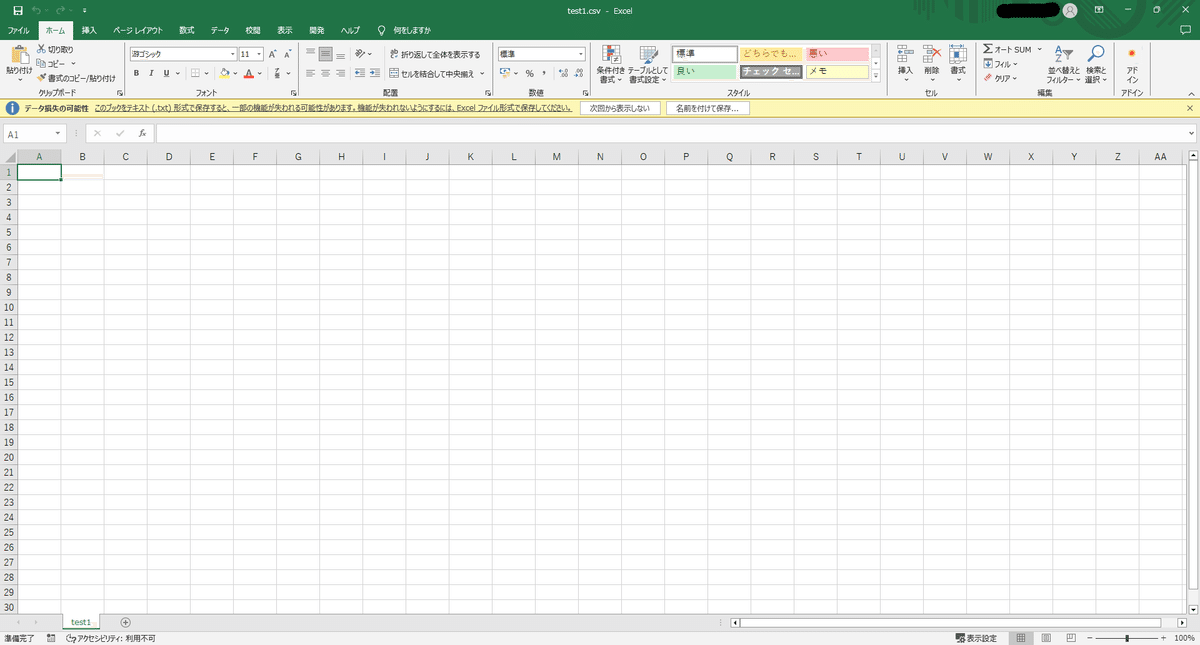This screenshot has height=645, width=1200.
Task: Click 名前を付けて保存... button
Action: coord(706,107)
